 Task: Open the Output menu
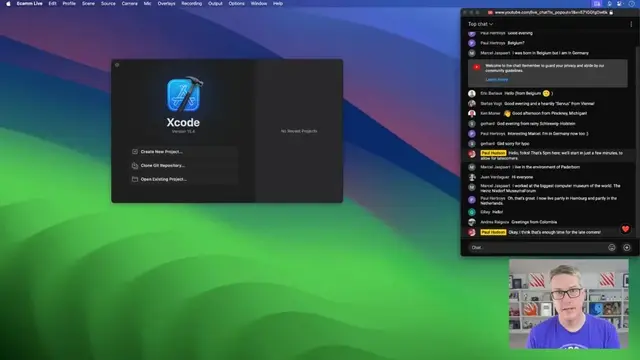point(215,4)
